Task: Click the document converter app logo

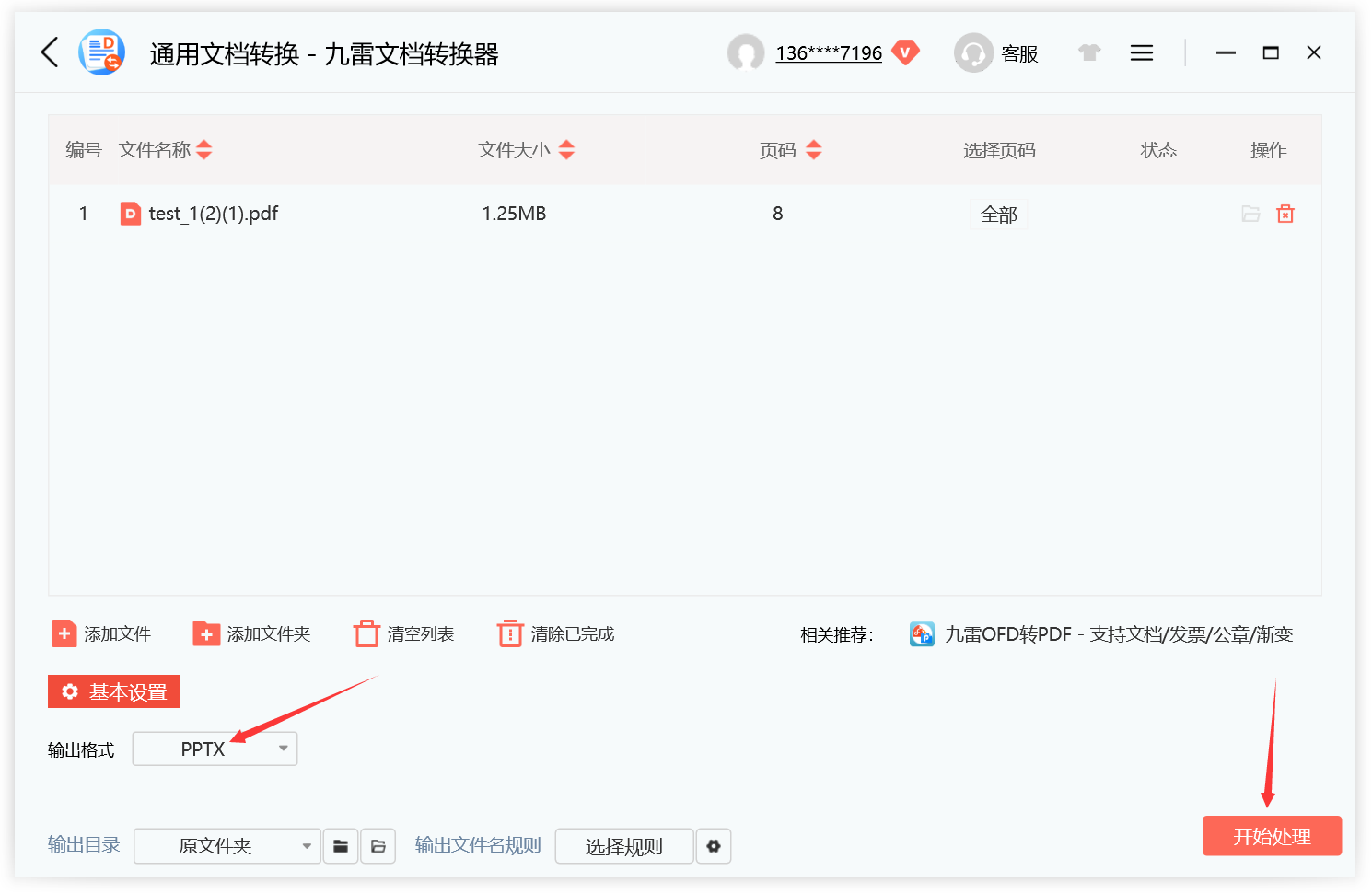Action: click(x=101, y=52)
